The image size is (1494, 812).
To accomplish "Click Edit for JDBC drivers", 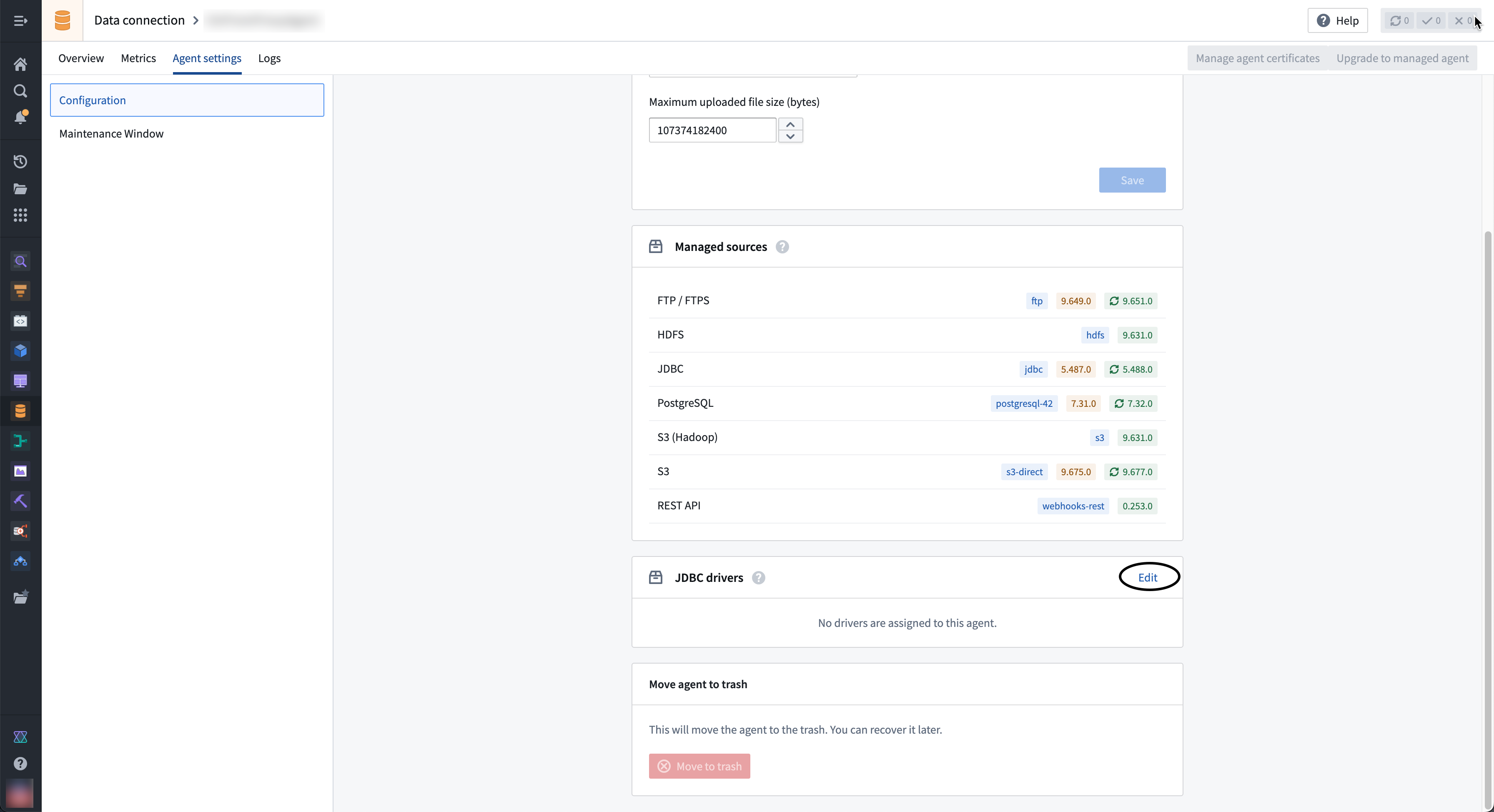I will point(1147,577).
